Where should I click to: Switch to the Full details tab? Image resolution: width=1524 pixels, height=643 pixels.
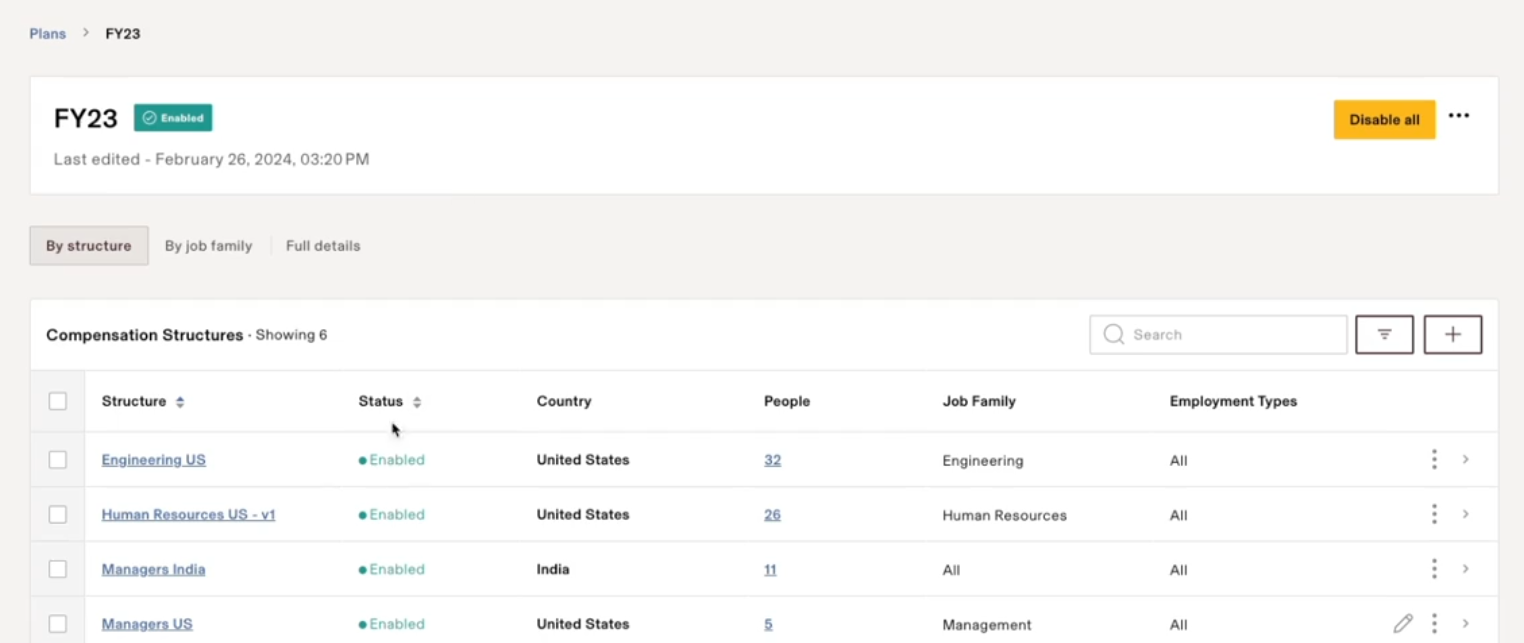tap(323, 246)
